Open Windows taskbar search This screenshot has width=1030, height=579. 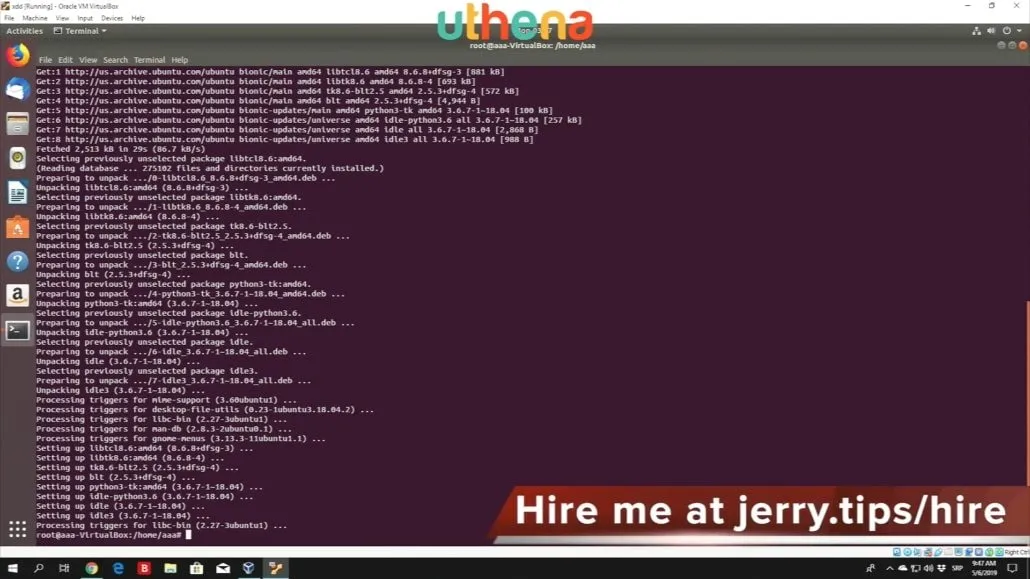tap(39, 568)
